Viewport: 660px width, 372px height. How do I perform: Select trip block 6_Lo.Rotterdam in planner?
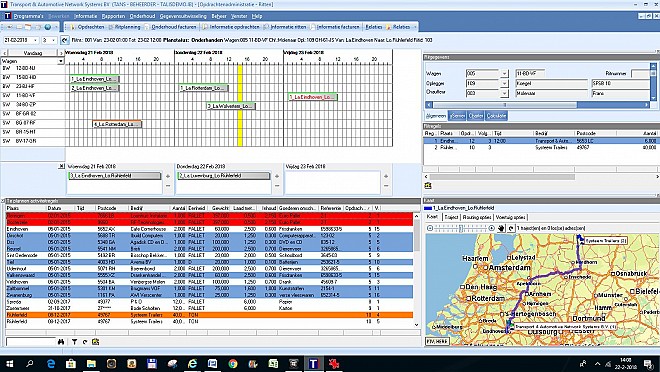pos(117,124)
